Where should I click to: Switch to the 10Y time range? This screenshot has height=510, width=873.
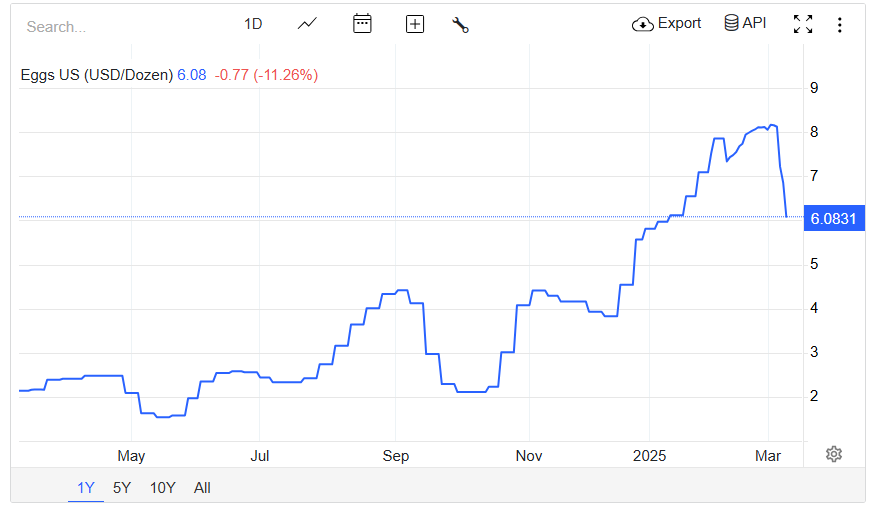click(163, 488)
